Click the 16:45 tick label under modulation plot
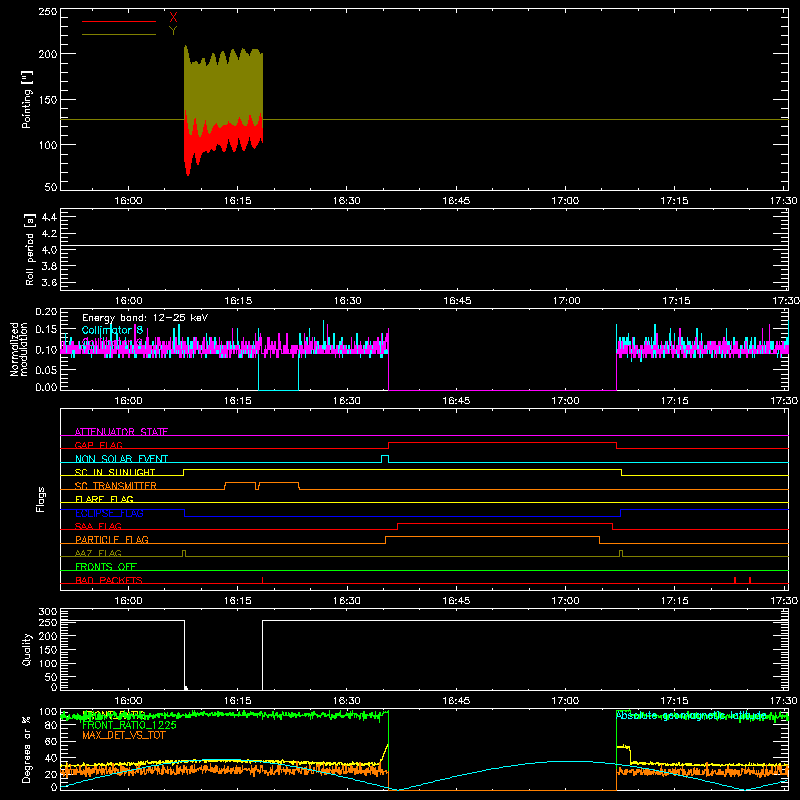 coord(456,401)
